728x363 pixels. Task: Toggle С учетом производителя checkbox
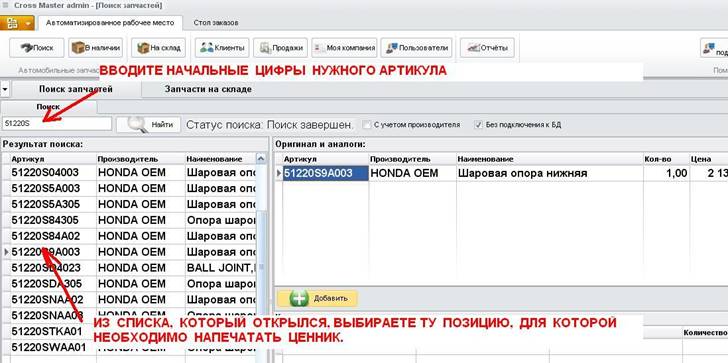pos(367,124)
